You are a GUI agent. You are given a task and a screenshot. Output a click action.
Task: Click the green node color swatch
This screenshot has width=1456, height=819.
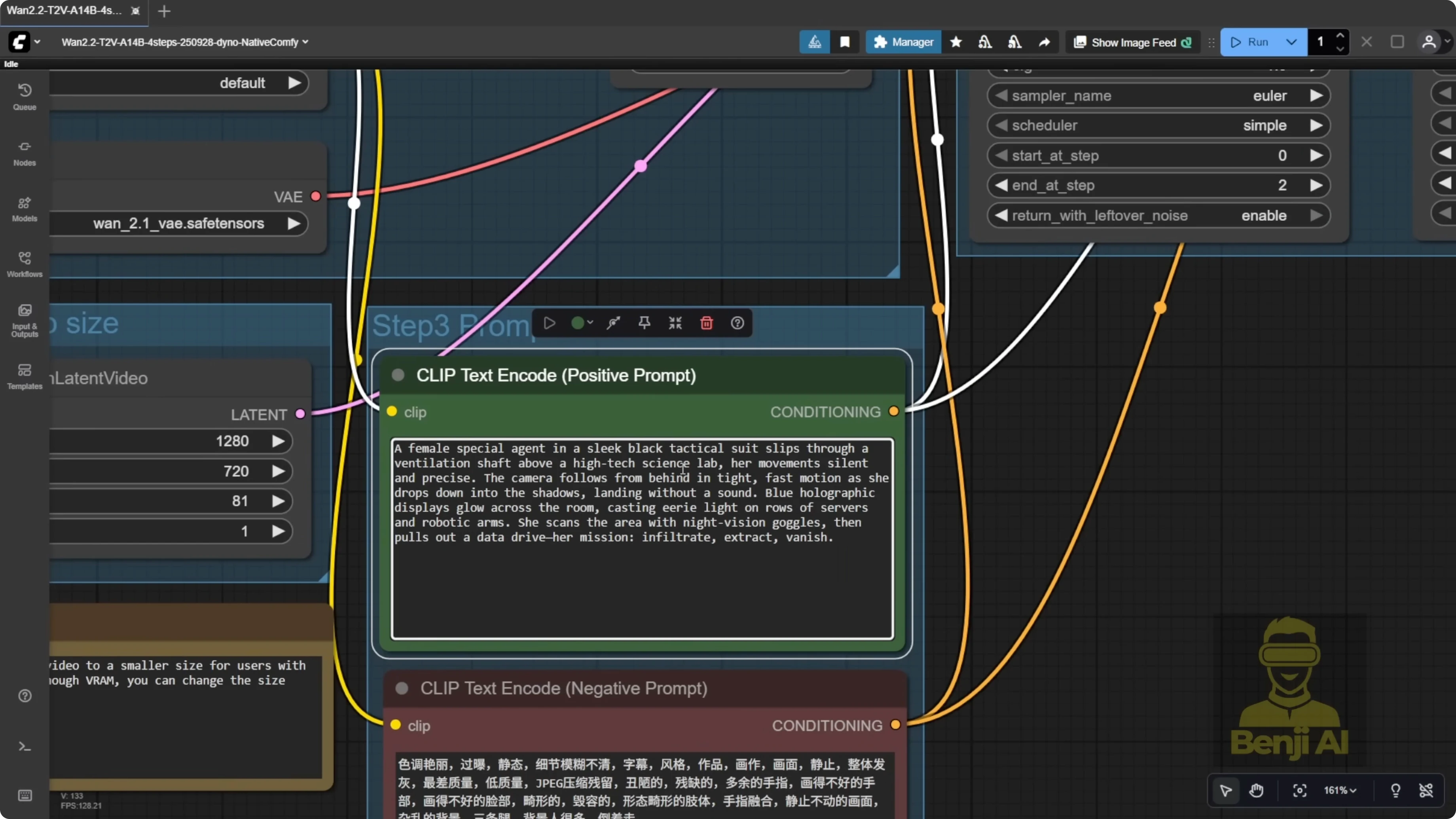click(578, 323)
